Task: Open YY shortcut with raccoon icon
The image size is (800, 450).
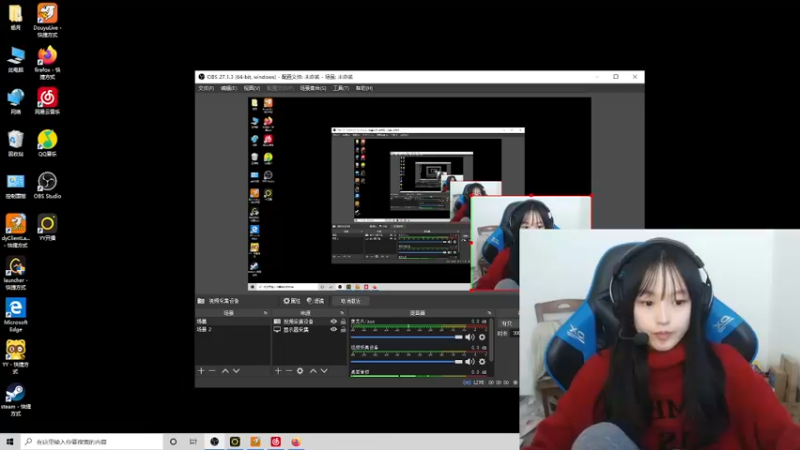Action: [16, 358]
